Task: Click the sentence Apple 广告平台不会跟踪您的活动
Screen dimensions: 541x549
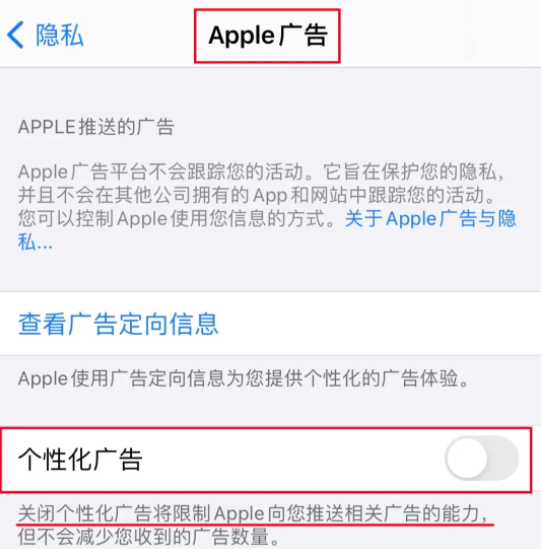Action: point(161,172)
